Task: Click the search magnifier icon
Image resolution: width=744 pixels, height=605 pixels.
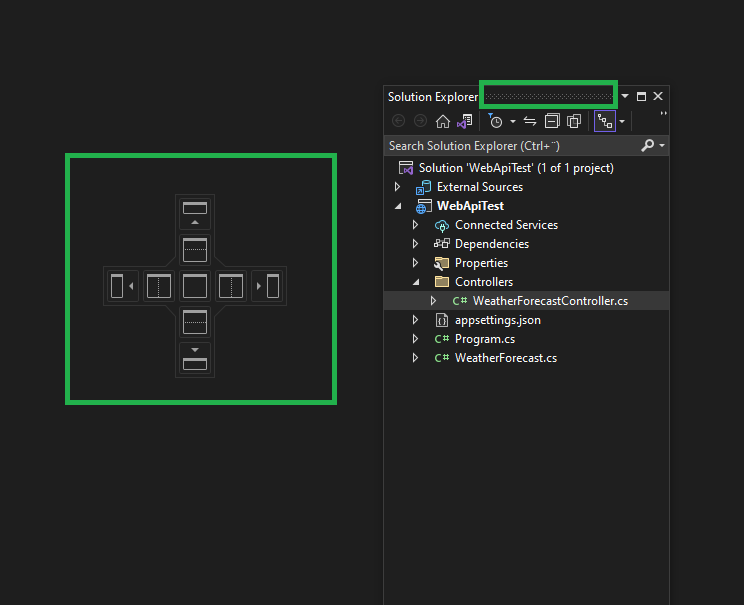Action: pos(647,145)
